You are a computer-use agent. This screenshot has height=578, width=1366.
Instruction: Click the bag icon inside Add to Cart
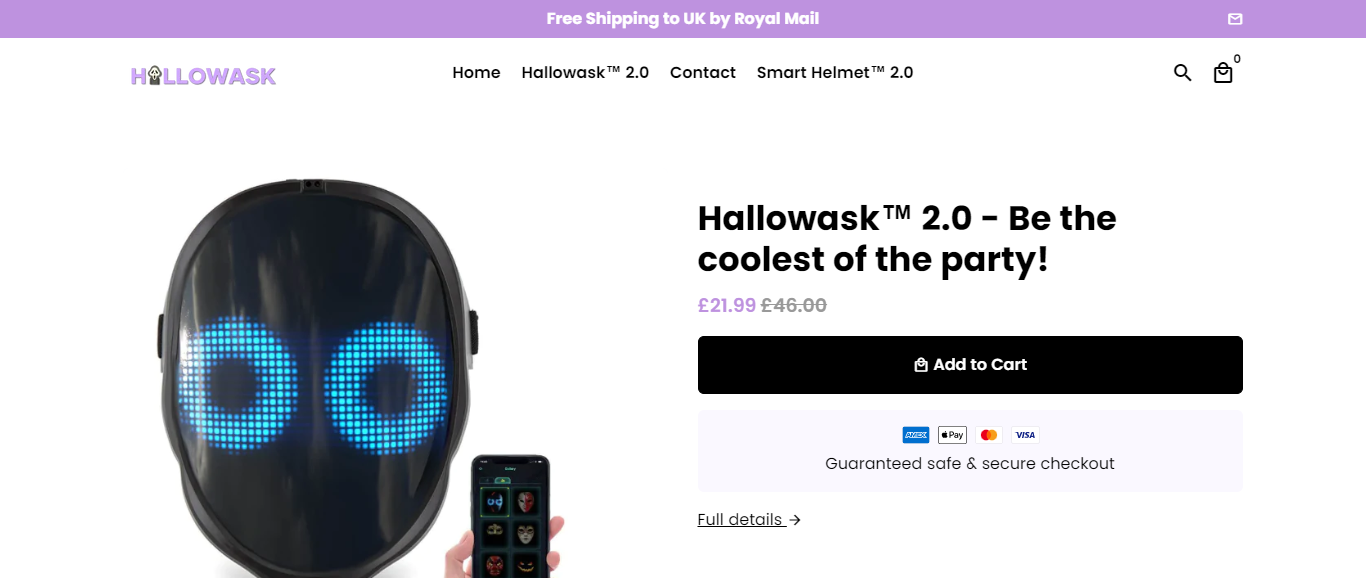point(921,365)
